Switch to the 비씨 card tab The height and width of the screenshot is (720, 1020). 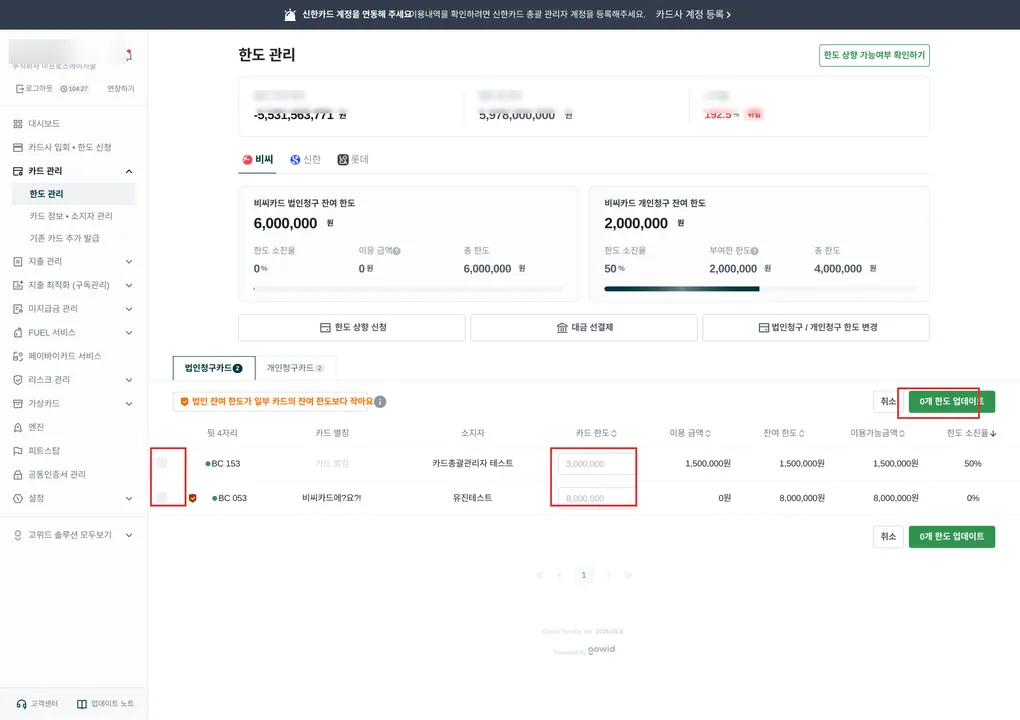click(258, 159)
